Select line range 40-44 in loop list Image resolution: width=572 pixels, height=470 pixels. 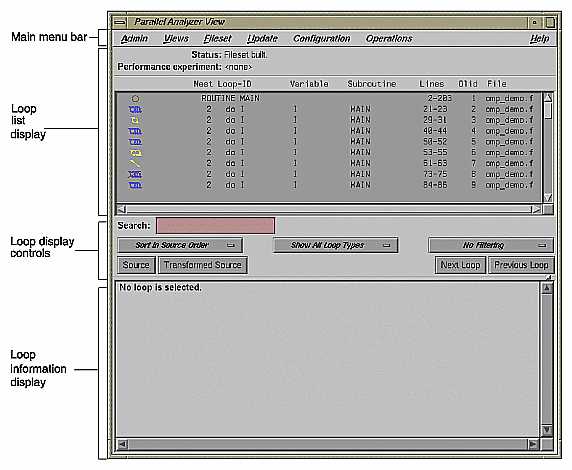[x=435, y=131]
